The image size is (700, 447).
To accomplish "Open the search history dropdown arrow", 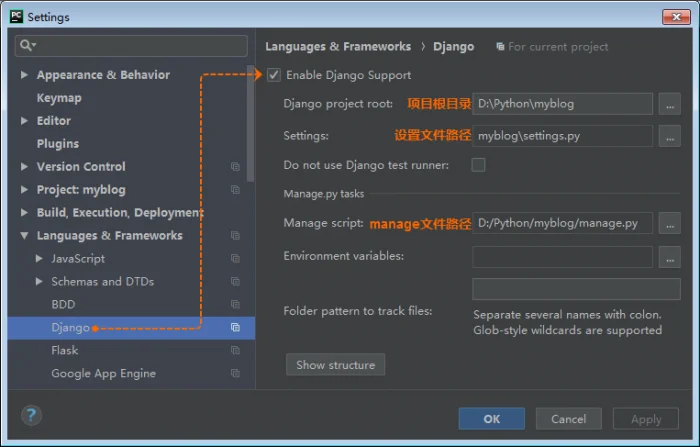I will (34, 45).
